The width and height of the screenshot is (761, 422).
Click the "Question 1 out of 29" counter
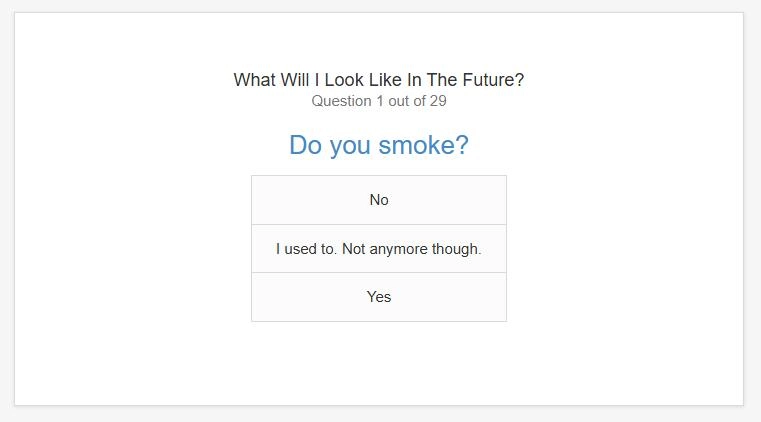(379, 101)
